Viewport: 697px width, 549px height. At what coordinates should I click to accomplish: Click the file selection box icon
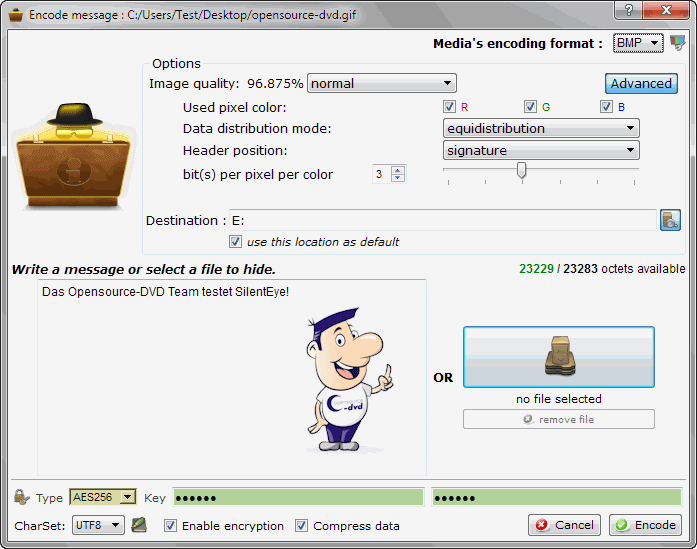558,357
